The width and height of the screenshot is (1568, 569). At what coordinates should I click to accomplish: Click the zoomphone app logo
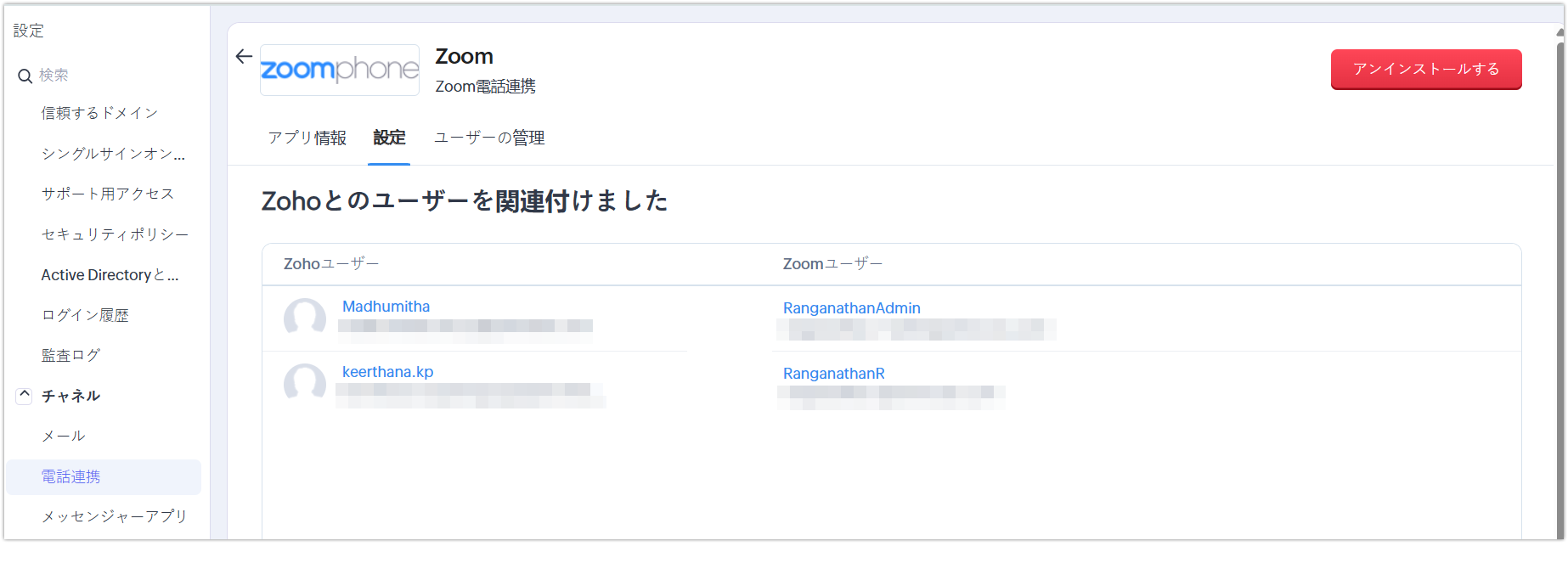(x=340, y=70)
